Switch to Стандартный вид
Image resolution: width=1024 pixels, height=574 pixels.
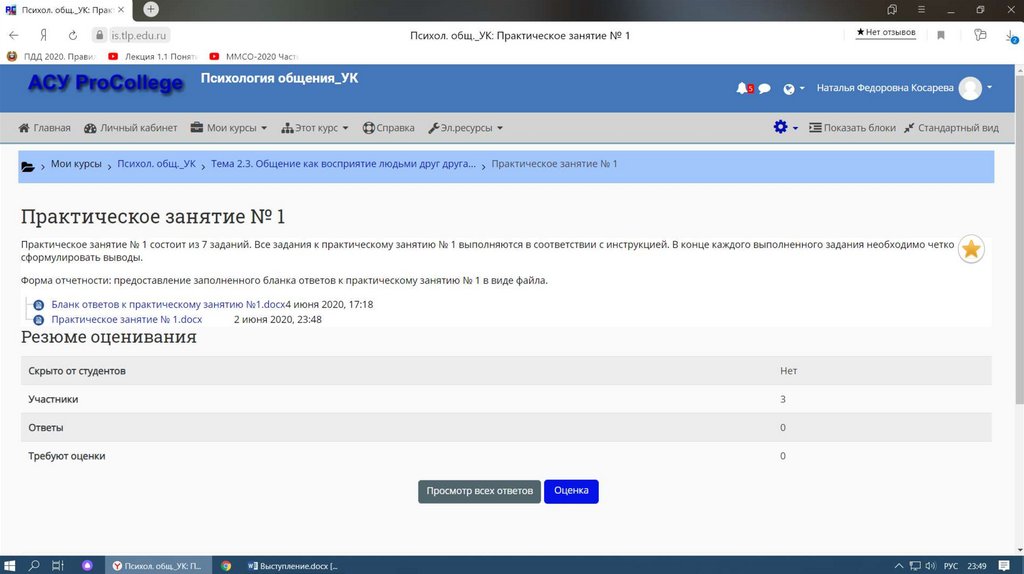952,128
